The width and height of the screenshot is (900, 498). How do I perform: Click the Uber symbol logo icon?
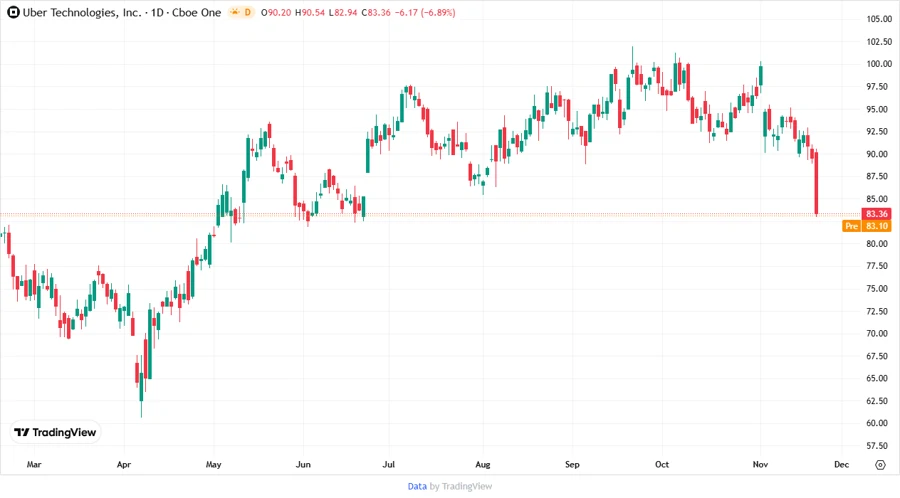[13, 12]
